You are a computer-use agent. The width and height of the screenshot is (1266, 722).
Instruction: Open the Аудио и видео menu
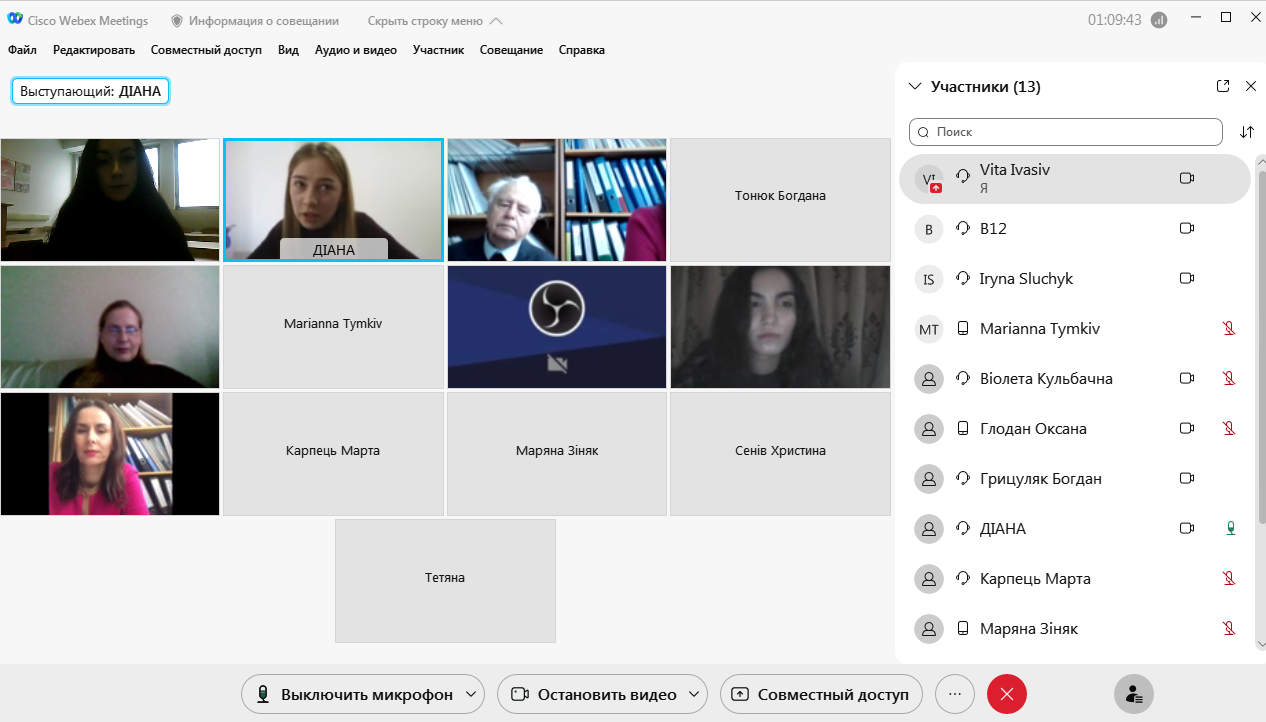point(355,50)
